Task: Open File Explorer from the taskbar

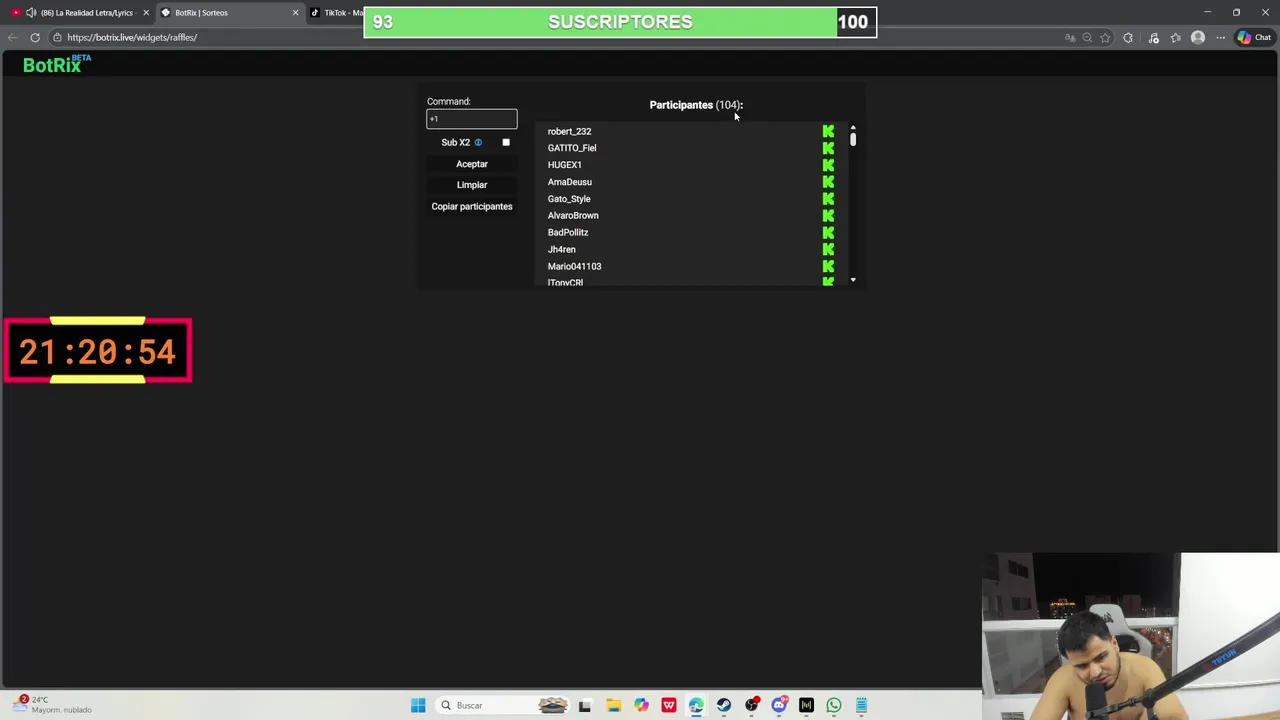Action: (613, 705)
